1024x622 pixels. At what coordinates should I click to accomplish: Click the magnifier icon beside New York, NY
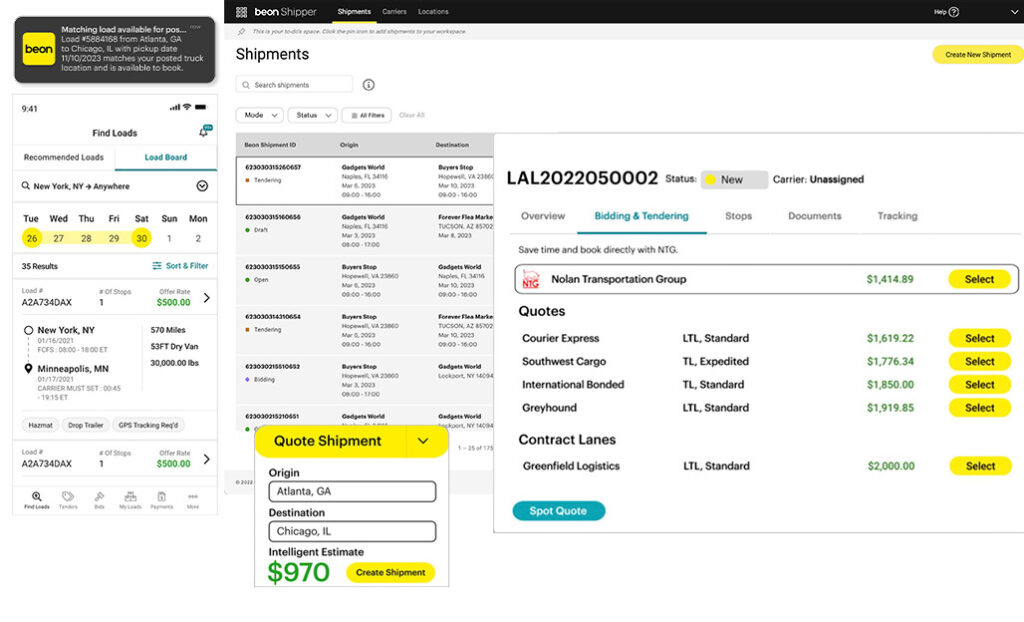point(25,186)
